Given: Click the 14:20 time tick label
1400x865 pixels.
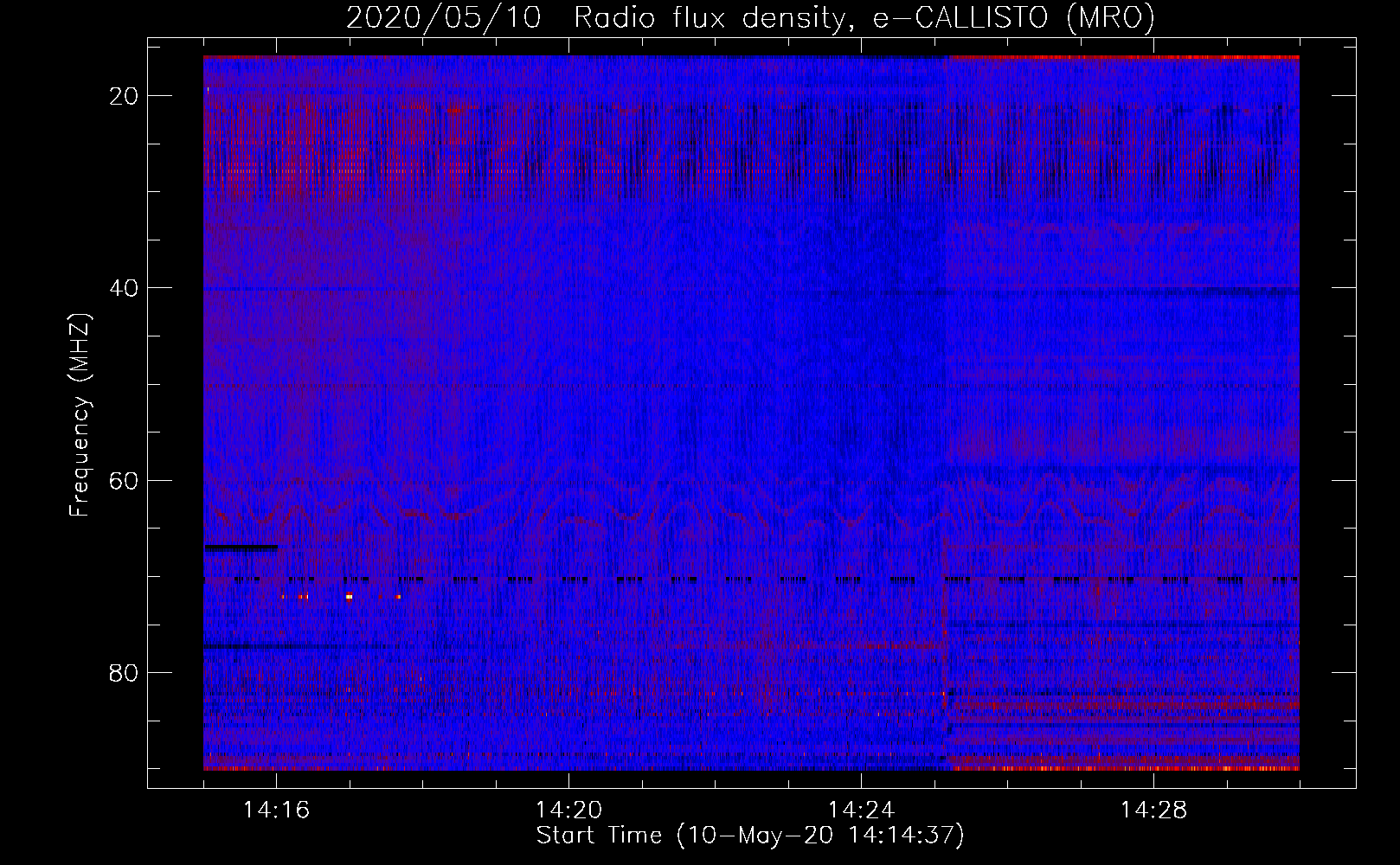Looking at the screenshot, I should [568, 810].
